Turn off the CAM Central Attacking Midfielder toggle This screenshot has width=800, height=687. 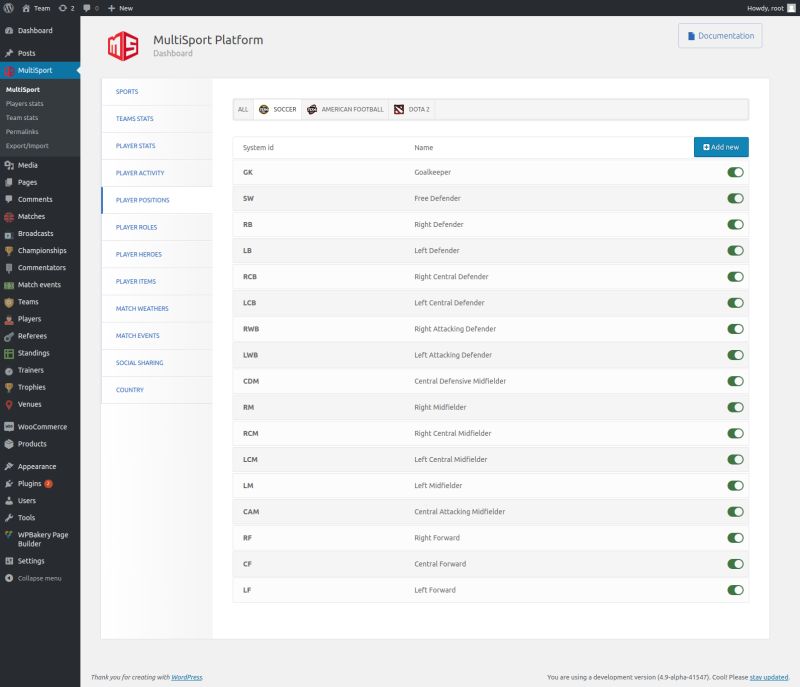coord(735,511)
